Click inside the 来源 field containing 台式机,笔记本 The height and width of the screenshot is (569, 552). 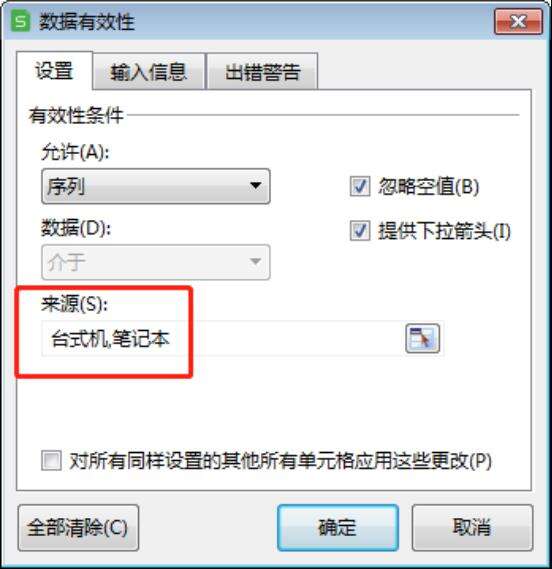[x=222, y=339]
